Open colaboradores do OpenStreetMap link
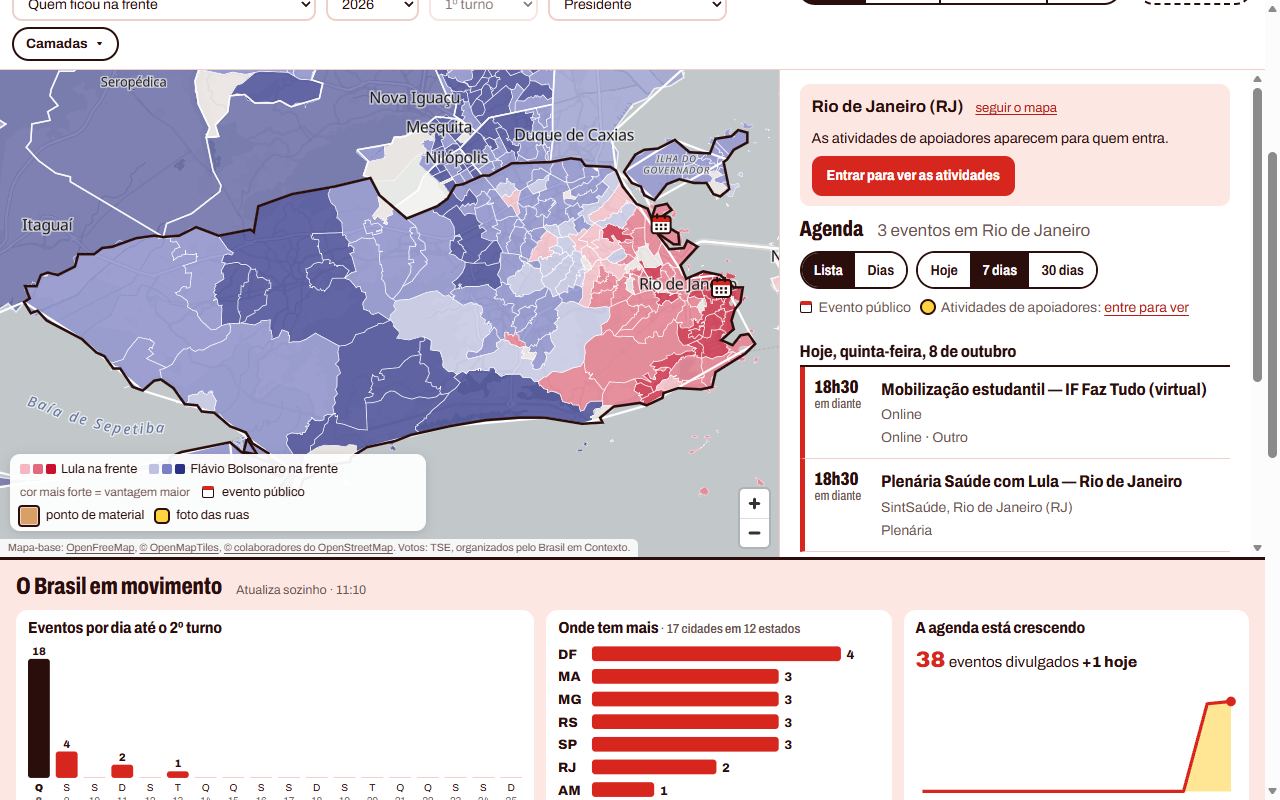This screenshot has width=1280, height=800. click(x=308, y=548)
